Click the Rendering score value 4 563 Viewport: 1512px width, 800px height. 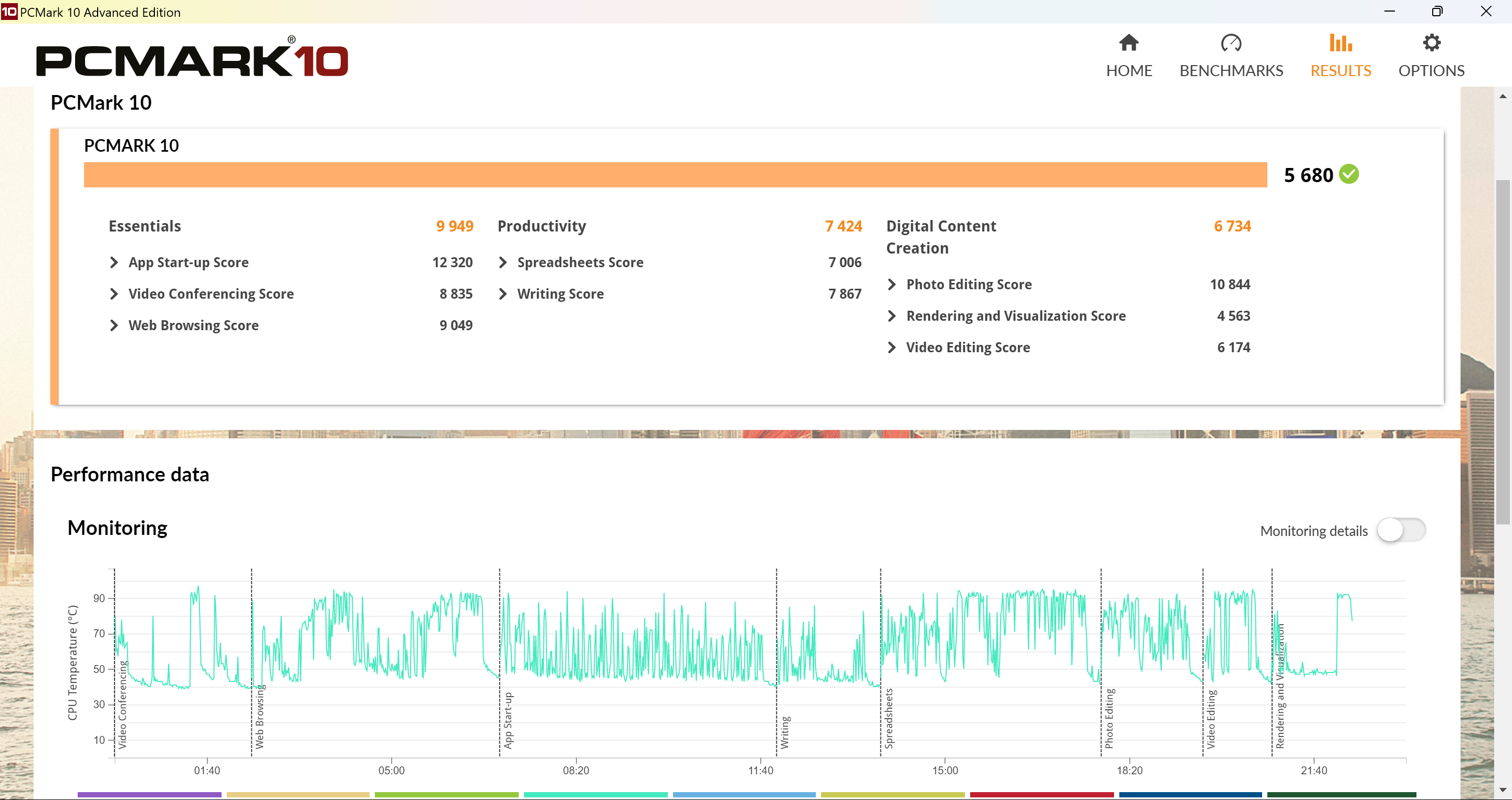1233,316
